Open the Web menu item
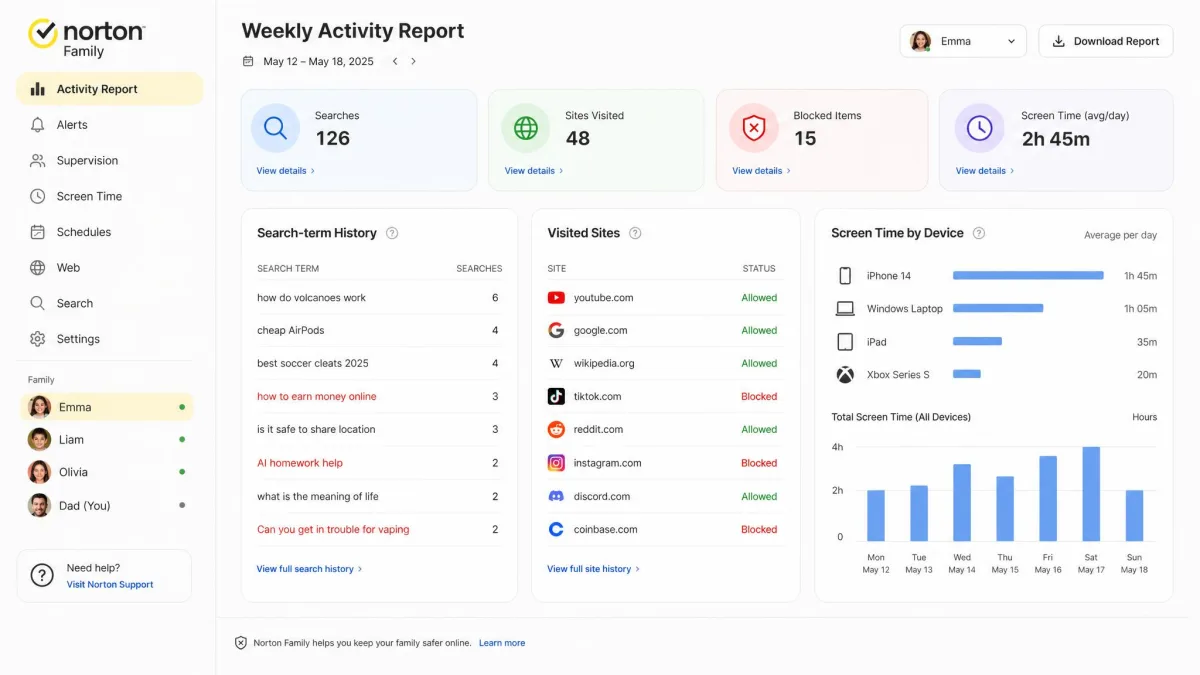Screen dimensions: 1200x675 pos(110,268)
